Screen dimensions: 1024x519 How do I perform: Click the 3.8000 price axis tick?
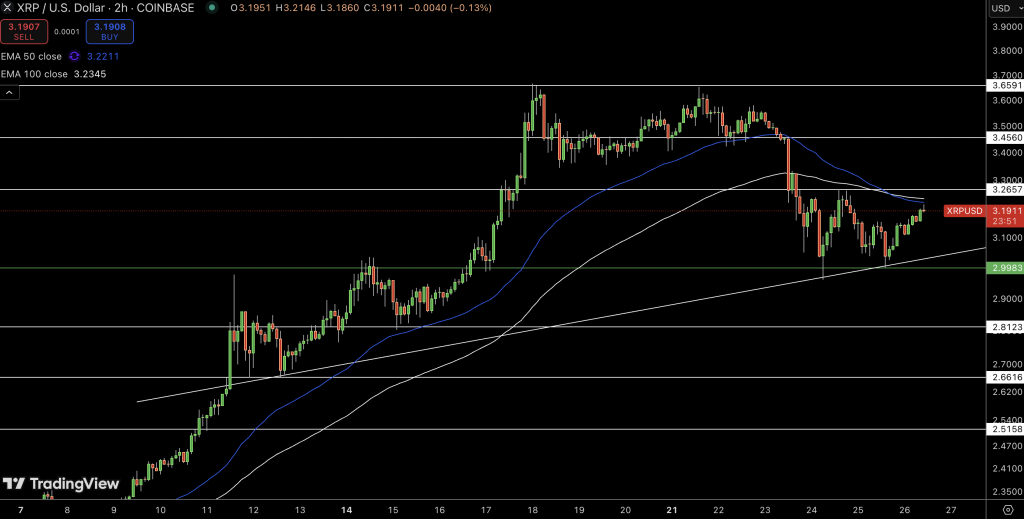pyautogui.click(x=1006, y=51)
